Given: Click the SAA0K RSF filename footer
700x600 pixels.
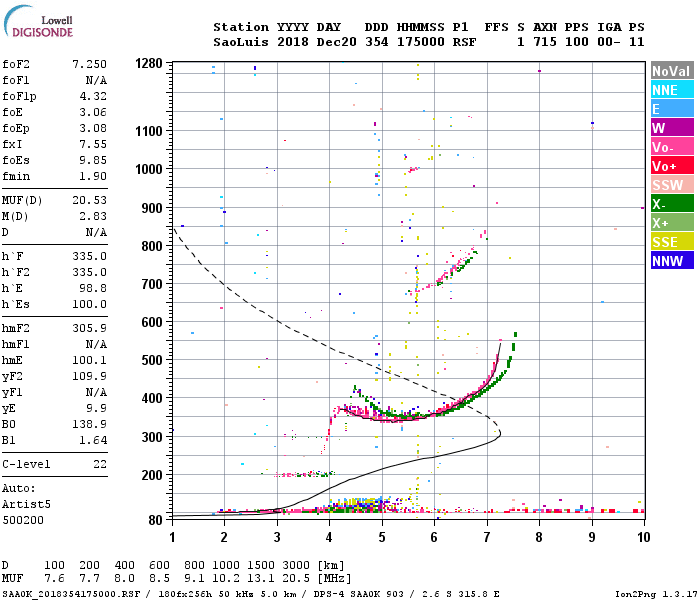Looking at the screenshot, I should click(x=71, y=594).
